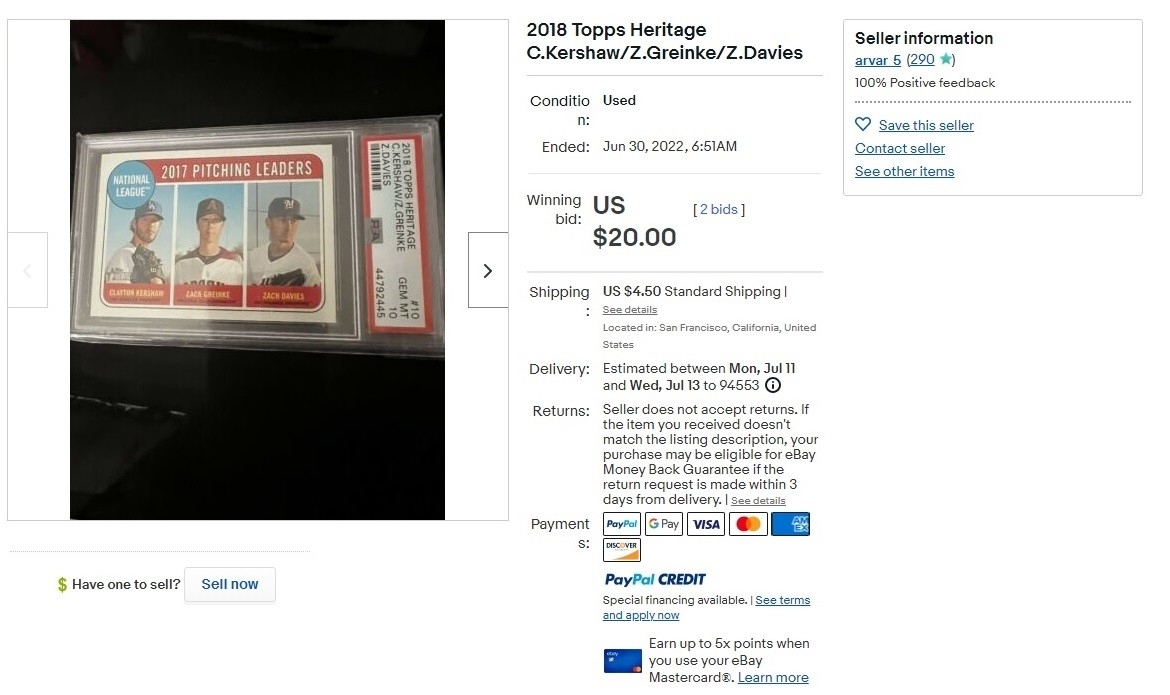
Task: Click the American Express icon
Action: click(790, 524)
